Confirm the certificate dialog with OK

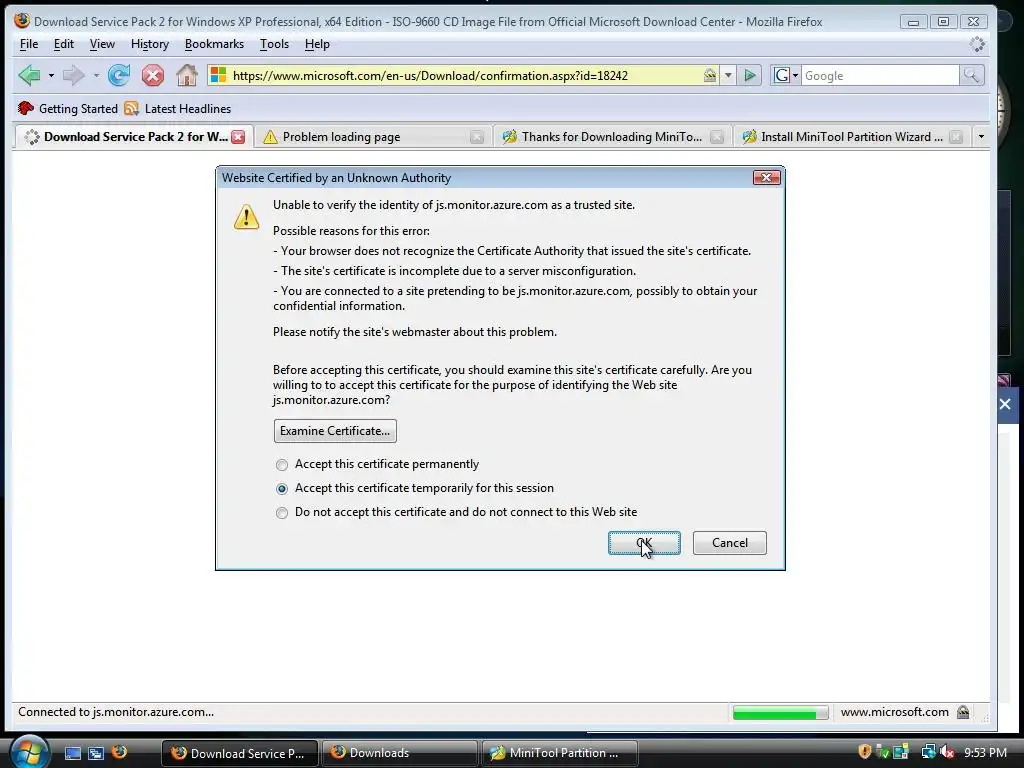click(x=644, y=543)
